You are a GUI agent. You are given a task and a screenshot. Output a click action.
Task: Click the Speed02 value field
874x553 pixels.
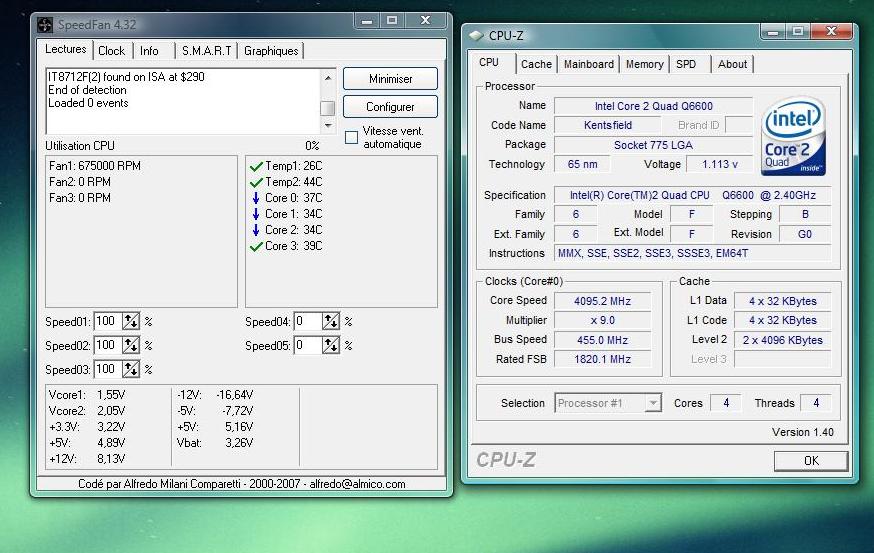(x=108, y=345)
